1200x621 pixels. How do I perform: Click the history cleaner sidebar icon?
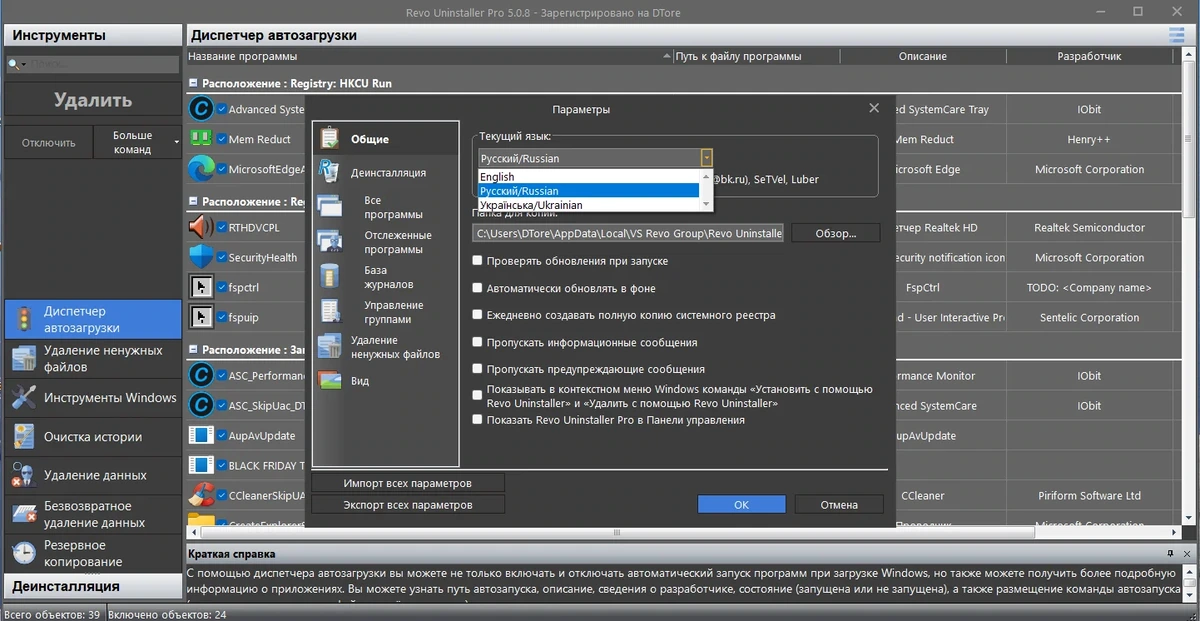[24, 436]
